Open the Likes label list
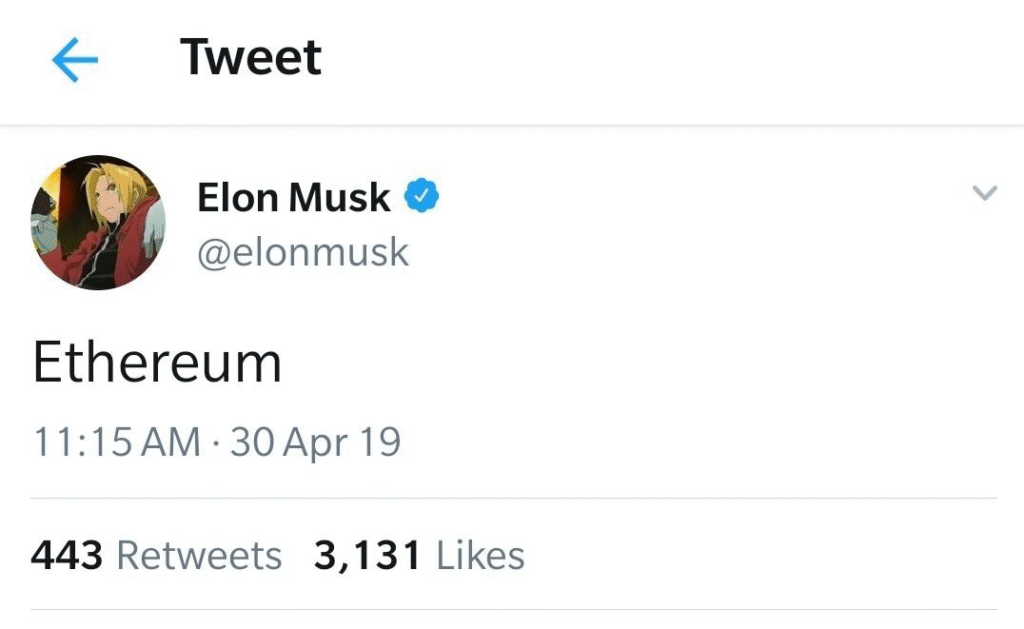 pyautogui.click(x=480, y=554)
